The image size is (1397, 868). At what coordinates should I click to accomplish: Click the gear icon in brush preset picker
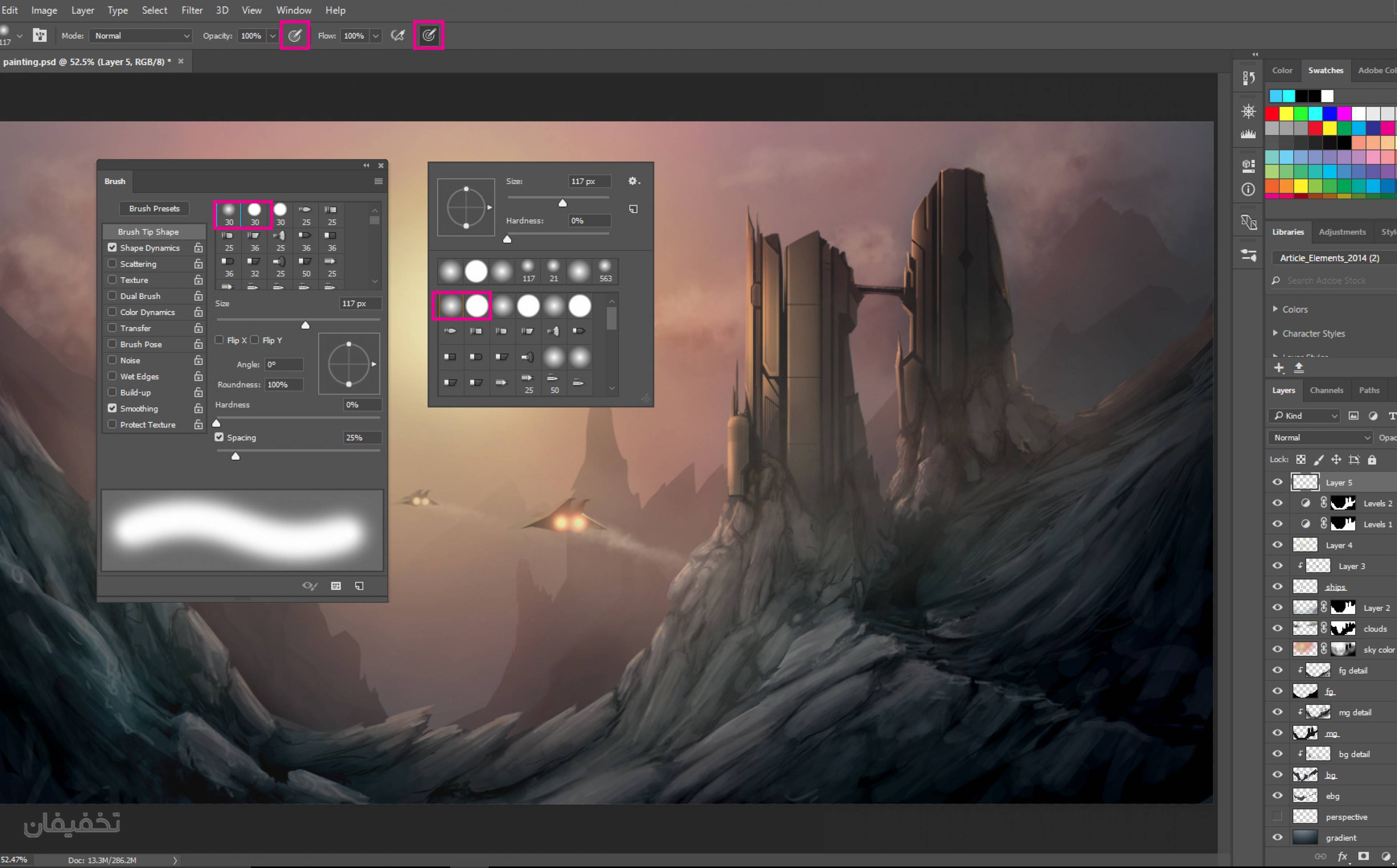pyautogui.click(x=633, y=182)
